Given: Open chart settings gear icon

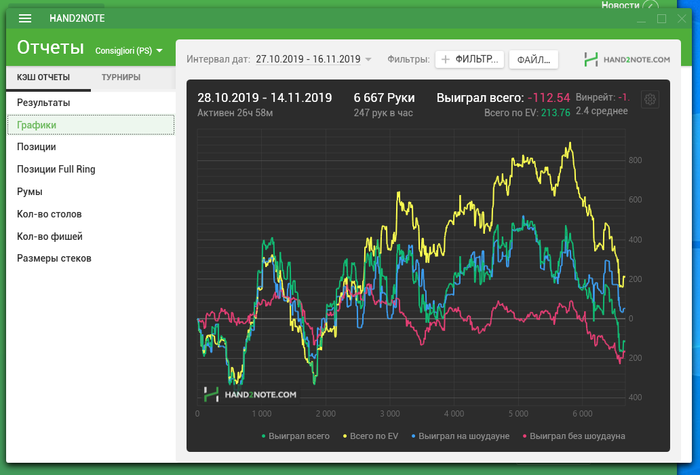Looking at the screenshot, I should (x=650, y=99).
